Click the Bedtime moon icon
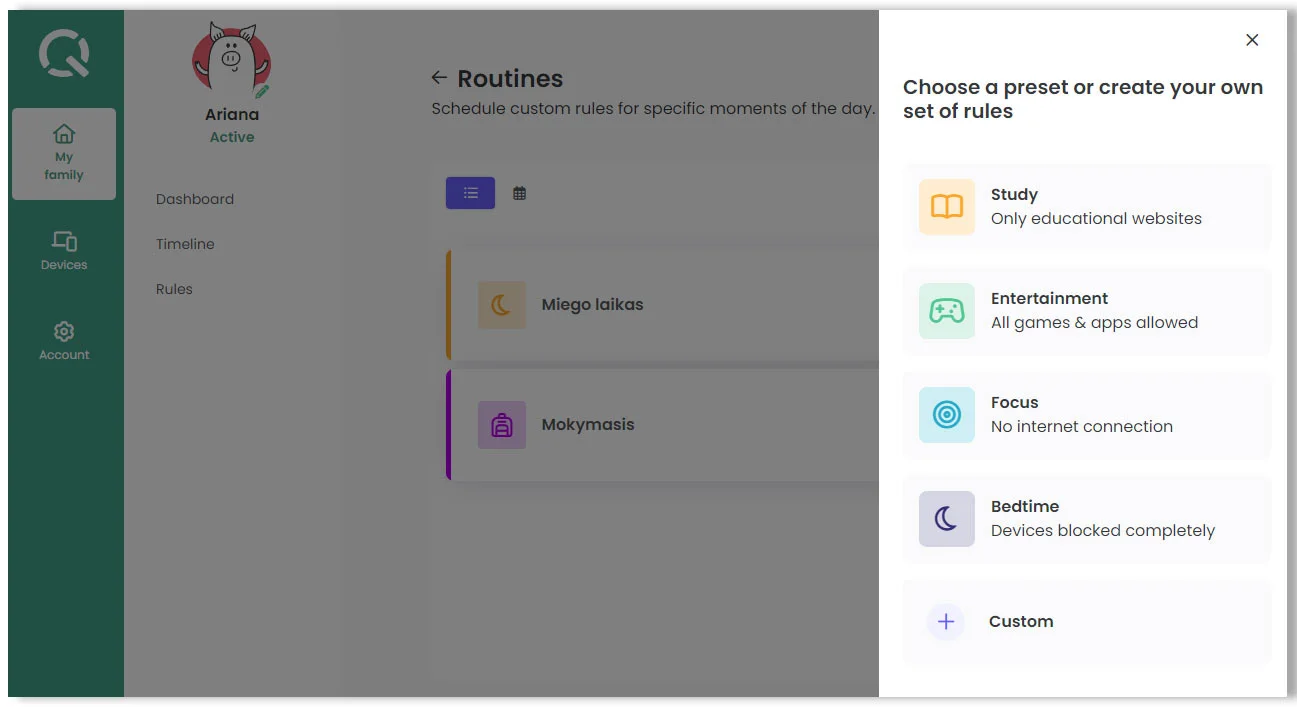The height and width of the screenshot is (707, 1297). click(x=946, y=519)
